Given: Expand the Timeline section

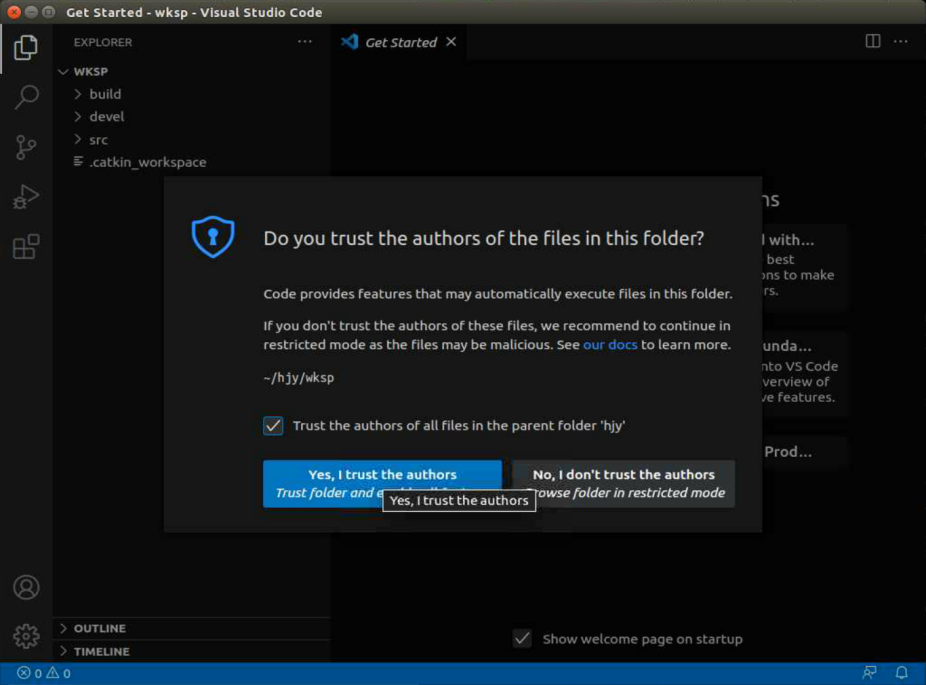Looking at the screenshot, I should 63,651.
